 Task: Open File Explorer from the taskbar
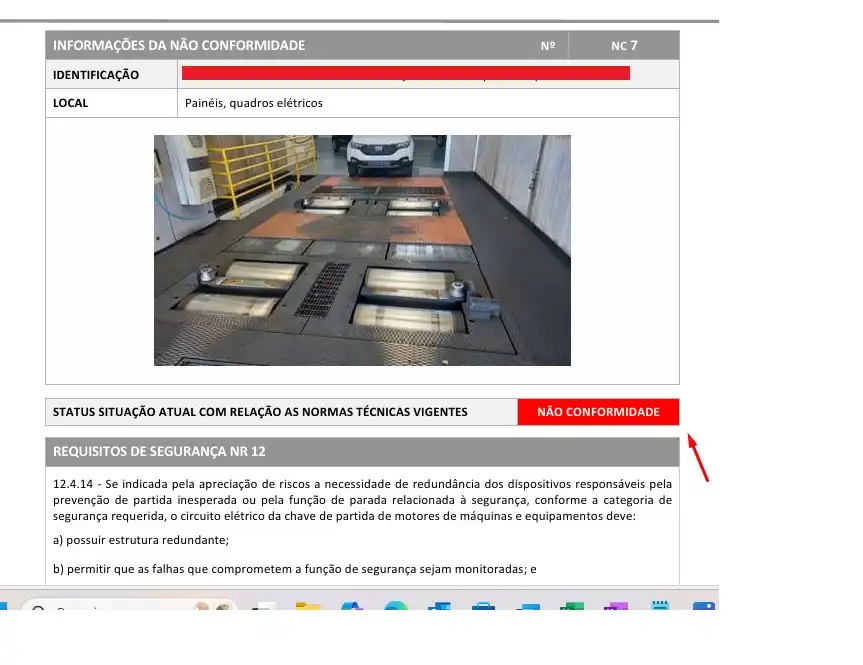tap(307, 606)
